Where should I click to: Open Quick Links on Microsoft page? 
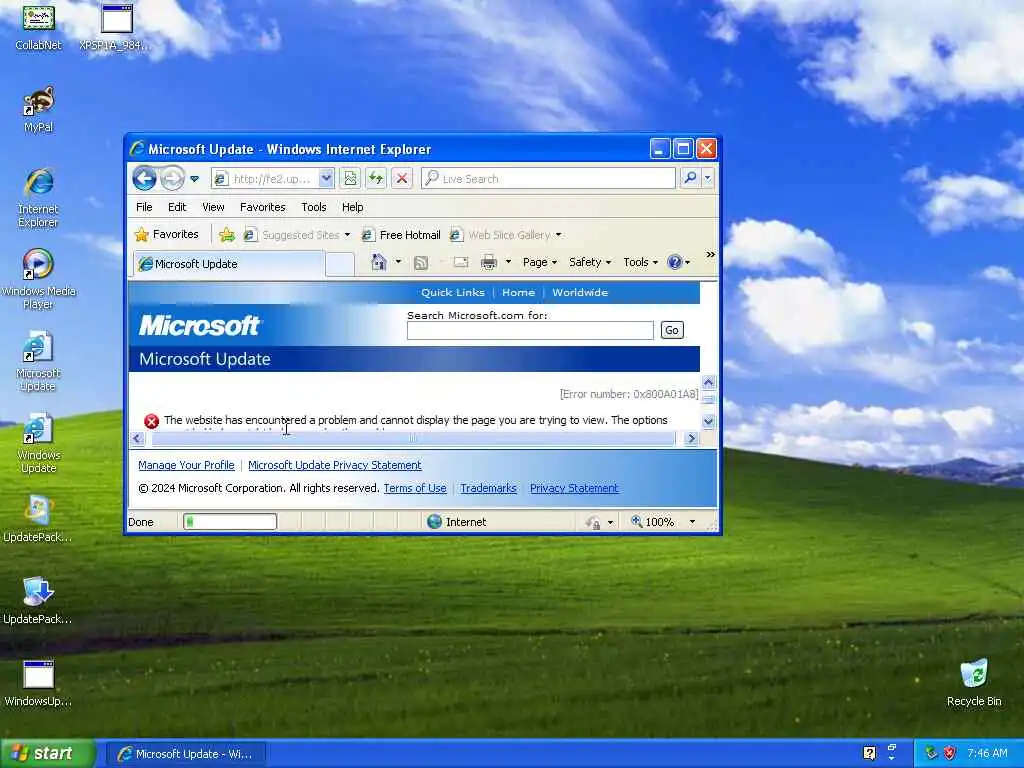click(x=453, y=293)
